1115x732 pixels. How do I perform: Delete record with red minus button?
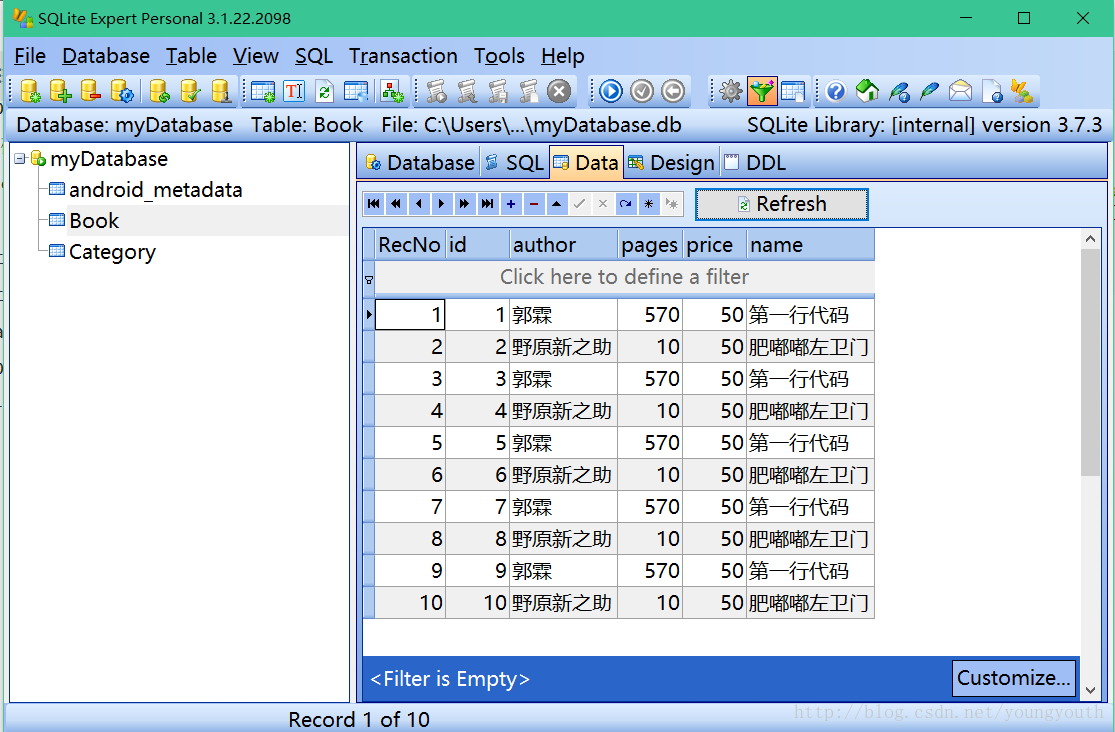[533, 204]
